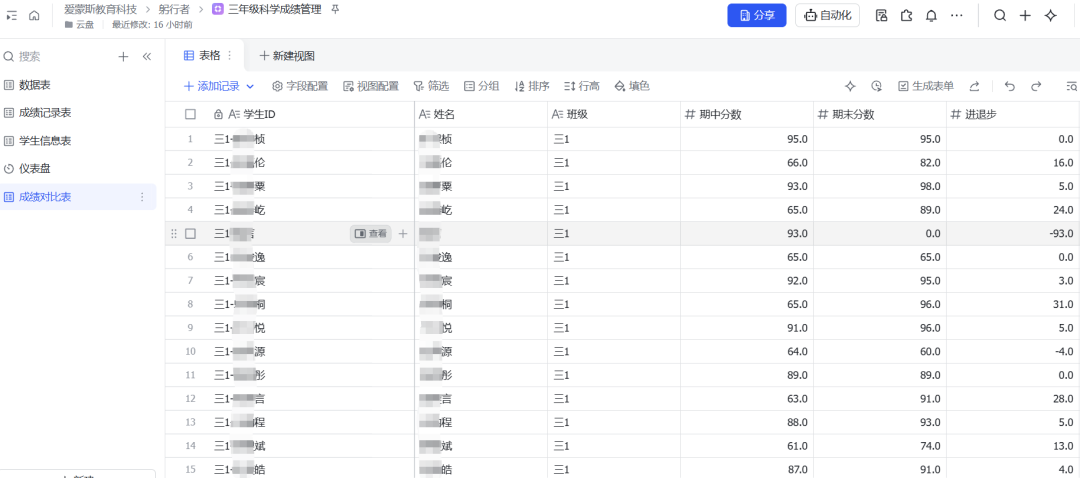Open the plugins puzzle-piece icon
1080x478 pixels.
pyautogui.click(x=906, y=15)
